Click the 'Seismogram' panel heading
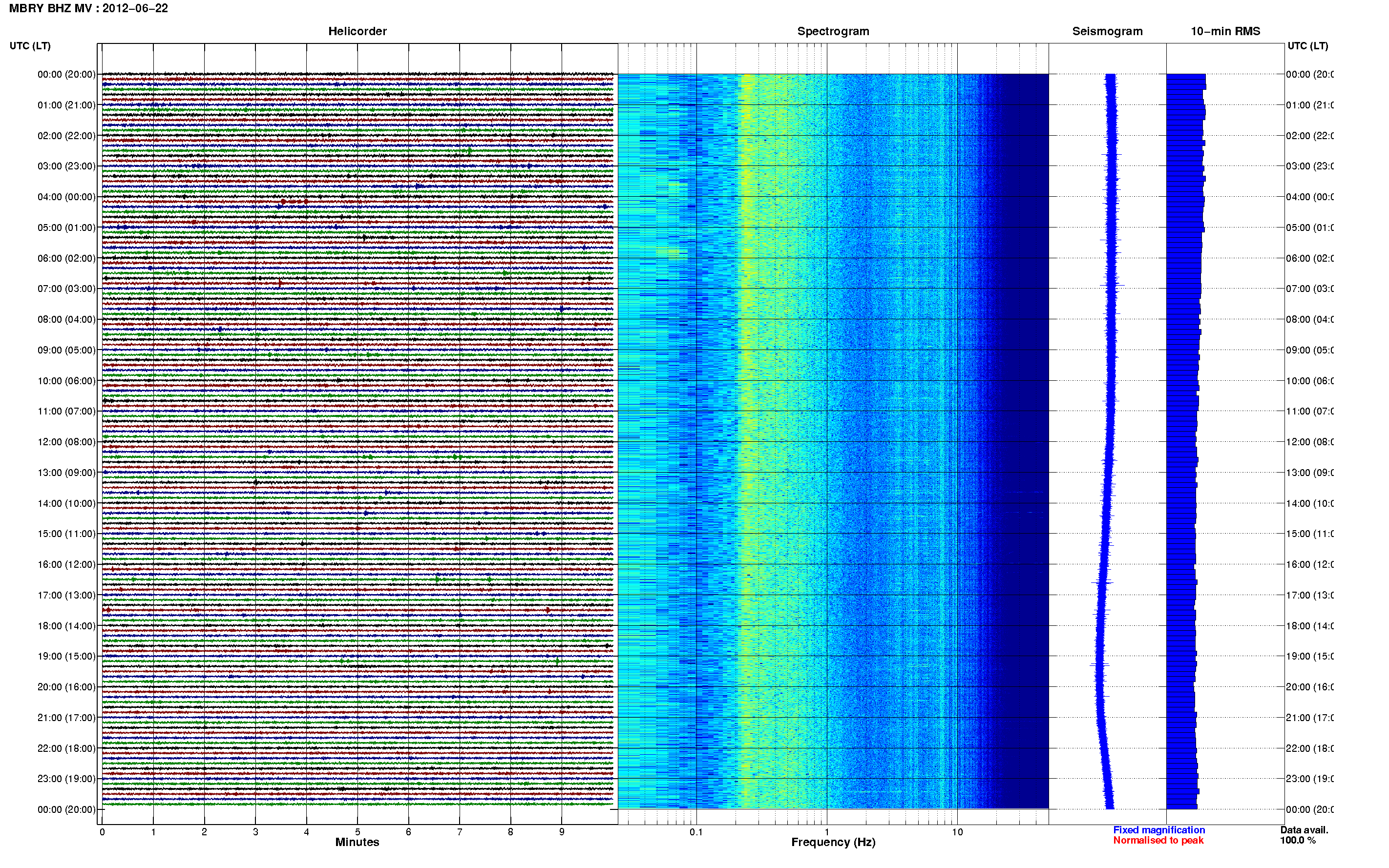Image resolution: width=1389 pixels, height=868 pixels. coord(1107,31)
